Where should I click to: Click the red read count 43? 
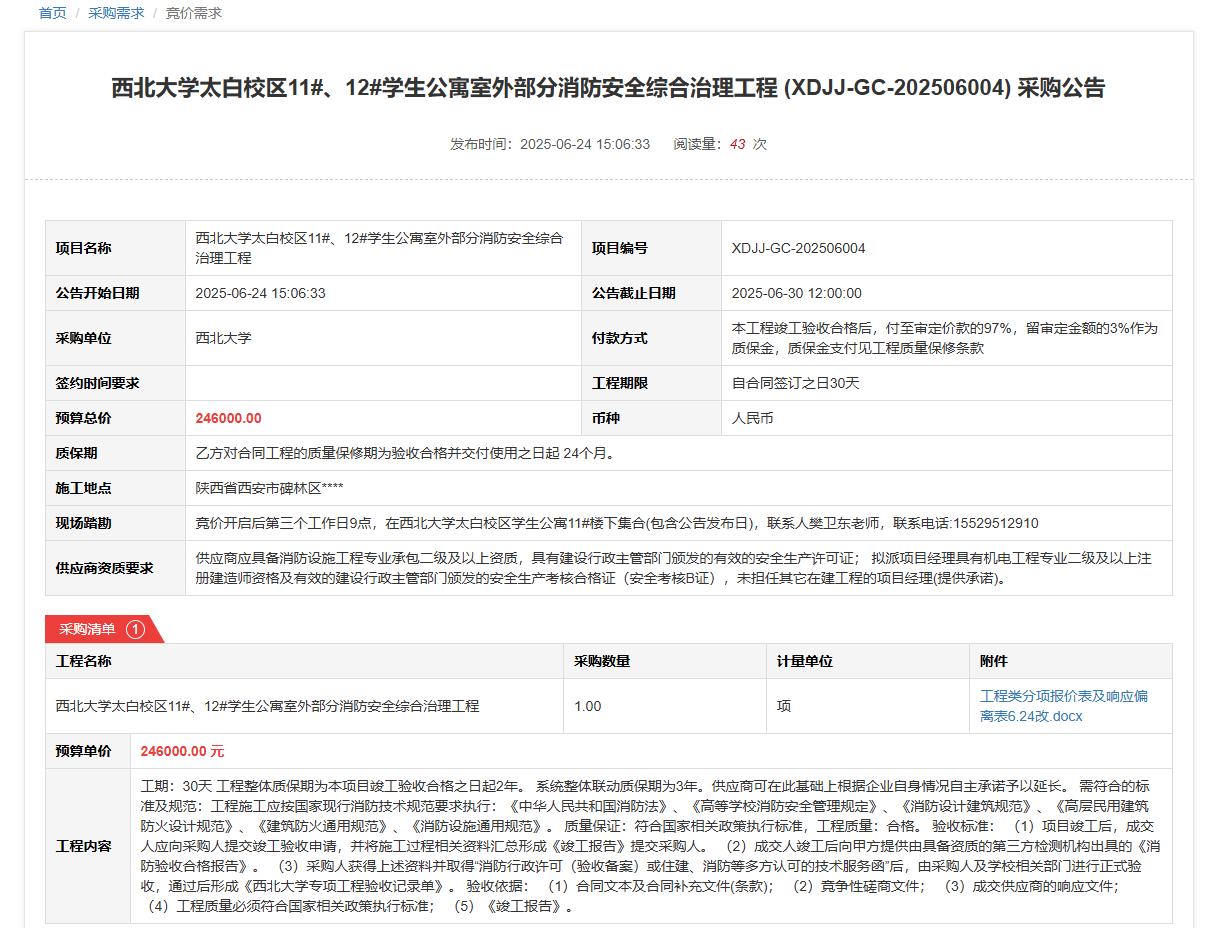click(737, 144)
